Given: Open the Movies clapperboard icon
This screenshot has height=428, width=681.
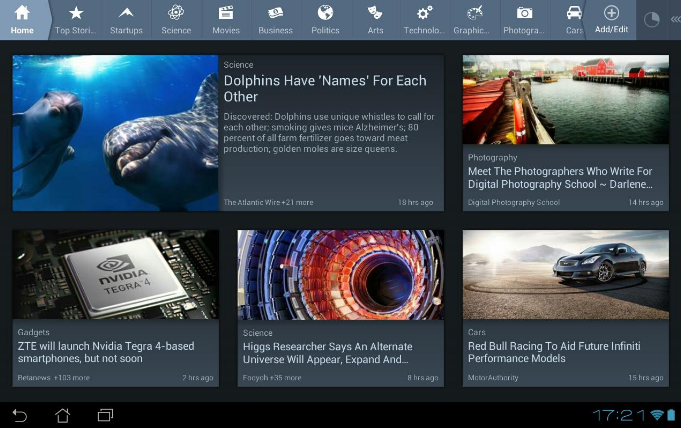Looking at the screenshot, I should point(226,13).
